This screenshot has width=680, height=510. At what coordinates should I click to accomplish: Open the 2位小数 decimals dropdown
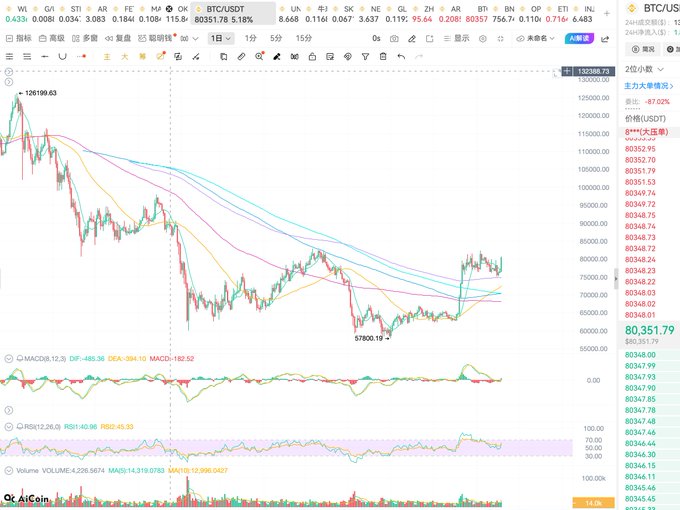click(x=644, y=69)
